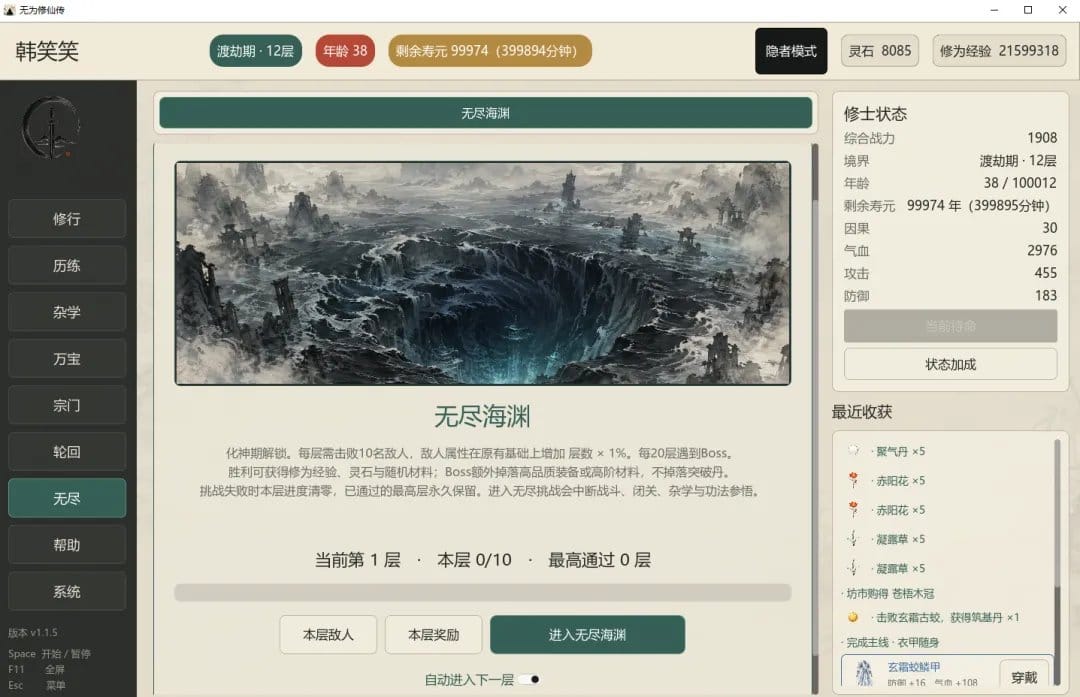Click the 坊市购得 苍梧木冠 entry

[889, 593]
